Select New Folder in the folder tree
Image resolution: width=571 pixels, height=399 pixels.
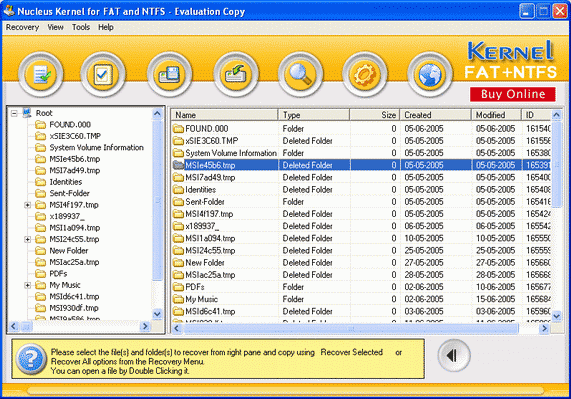pos(68,250)
